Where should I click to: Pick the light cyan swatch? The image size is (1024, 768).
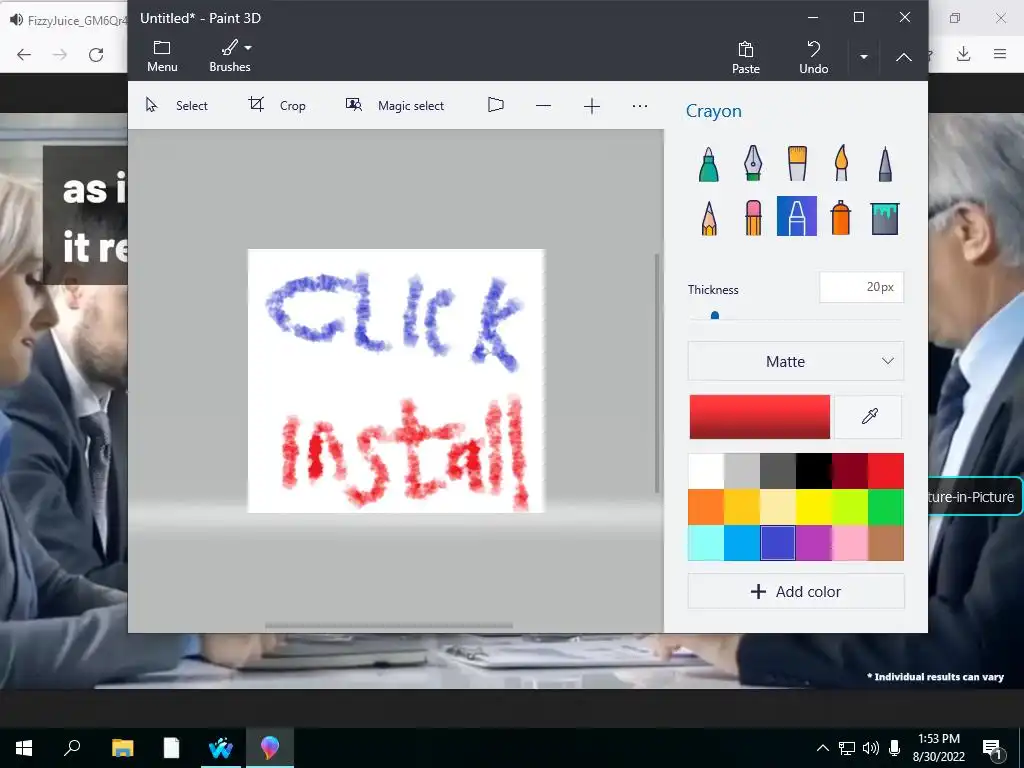tap(706, 543)
